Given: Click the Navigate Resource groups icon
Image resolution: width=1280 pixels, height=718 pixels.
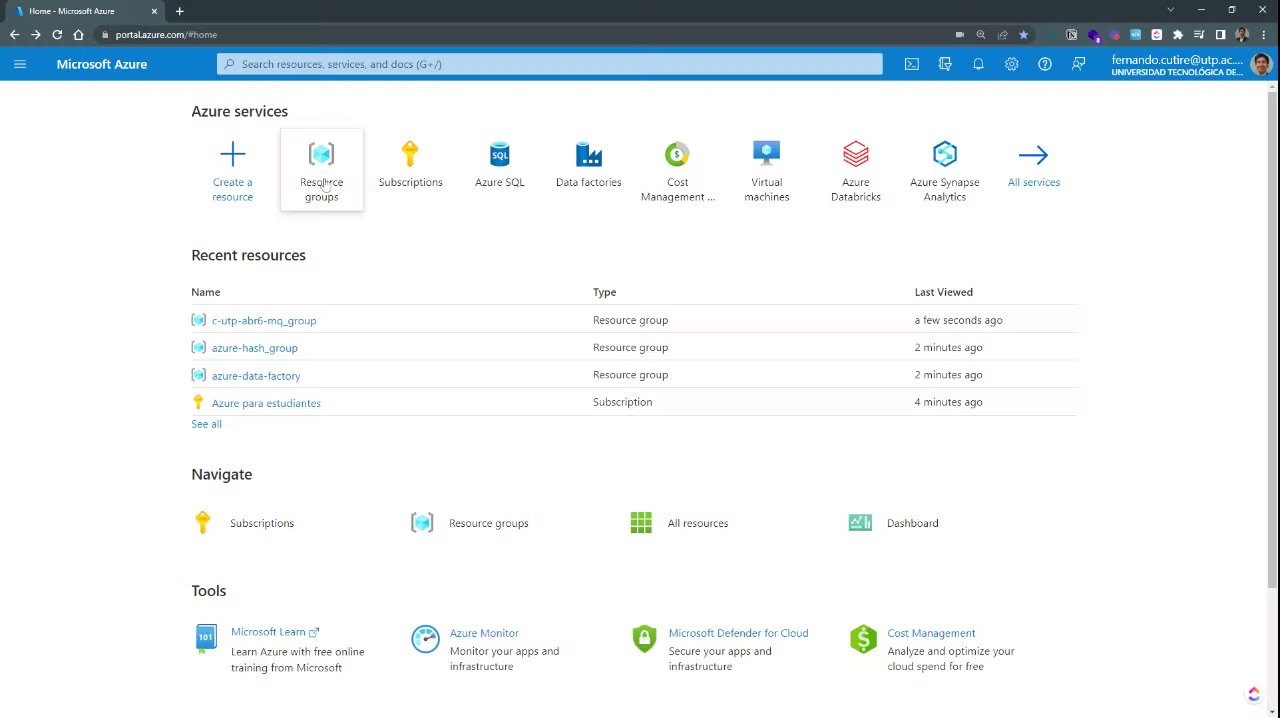Looking at the screenshot, I should [422, 522].
